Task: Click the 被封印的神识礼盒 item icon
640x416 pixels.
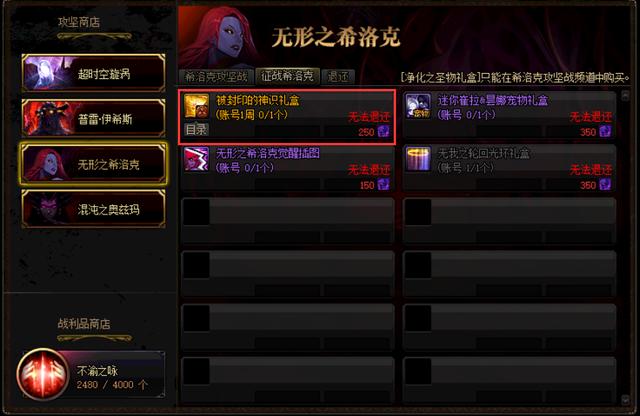Action: [x=196, y=106]
